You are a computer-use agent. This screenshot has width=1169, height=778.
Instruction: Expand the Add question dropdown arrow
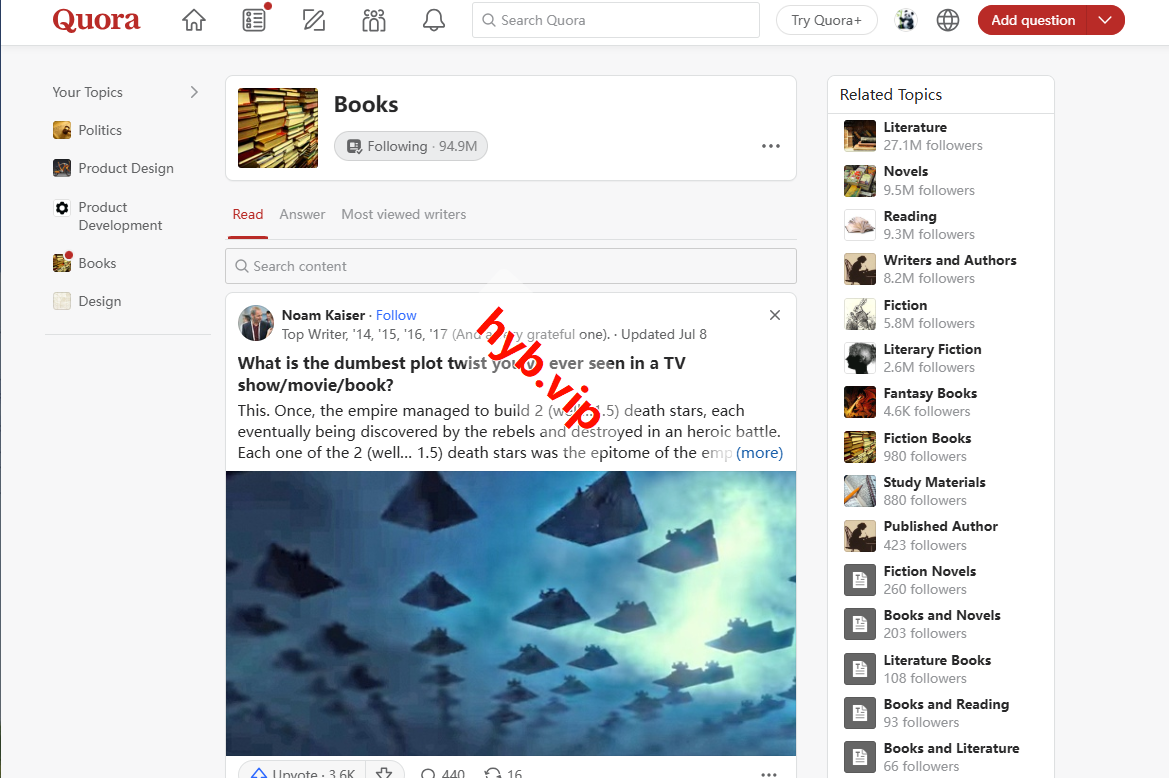[1104, 20]
